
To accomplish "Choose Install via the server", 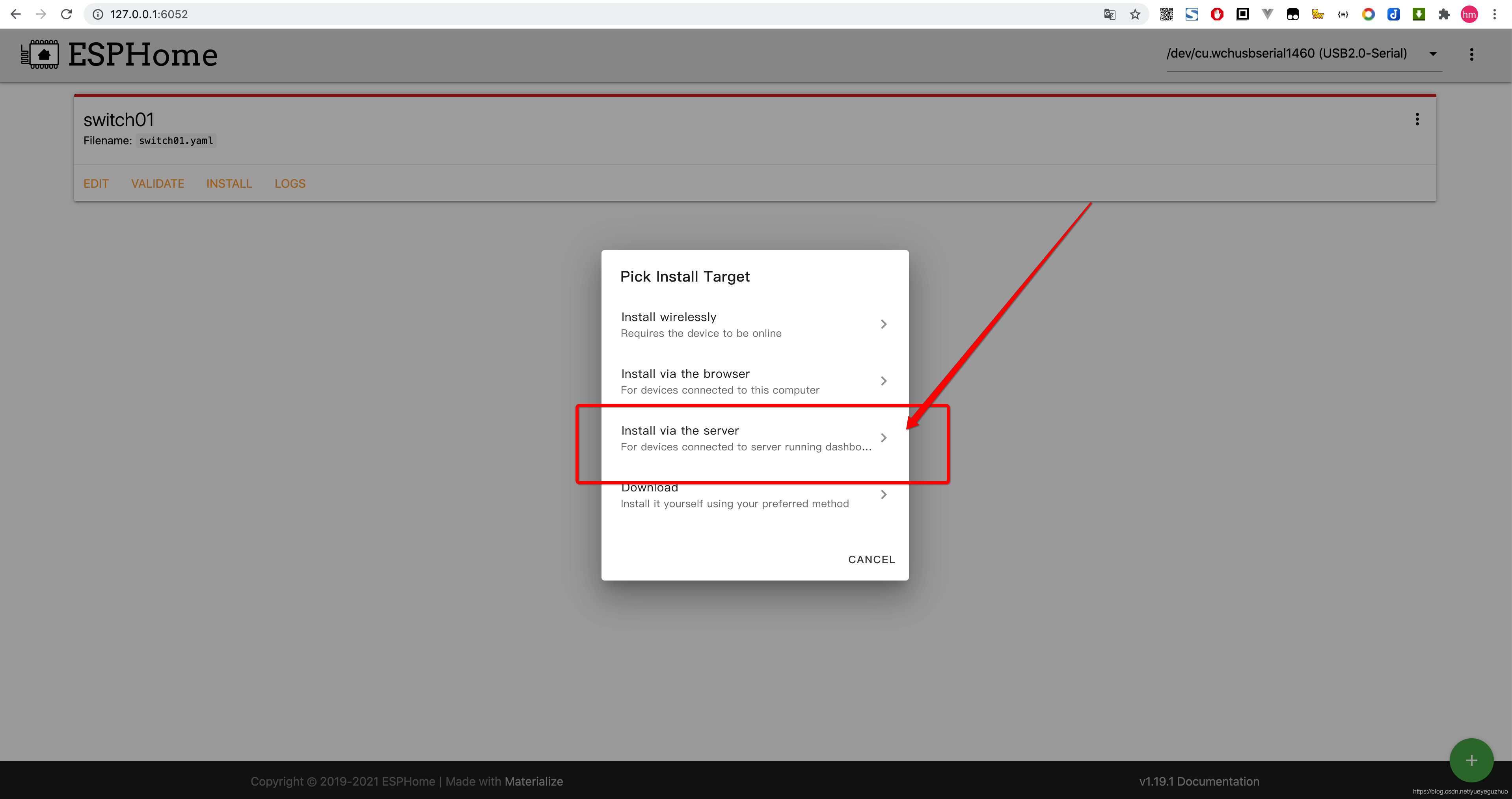I will point(754,438).
